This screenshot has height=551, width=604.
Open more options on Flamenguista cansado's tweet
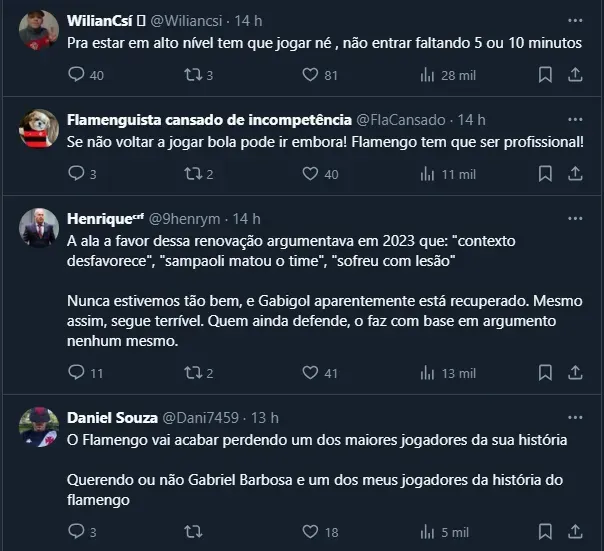pos(575,119)
